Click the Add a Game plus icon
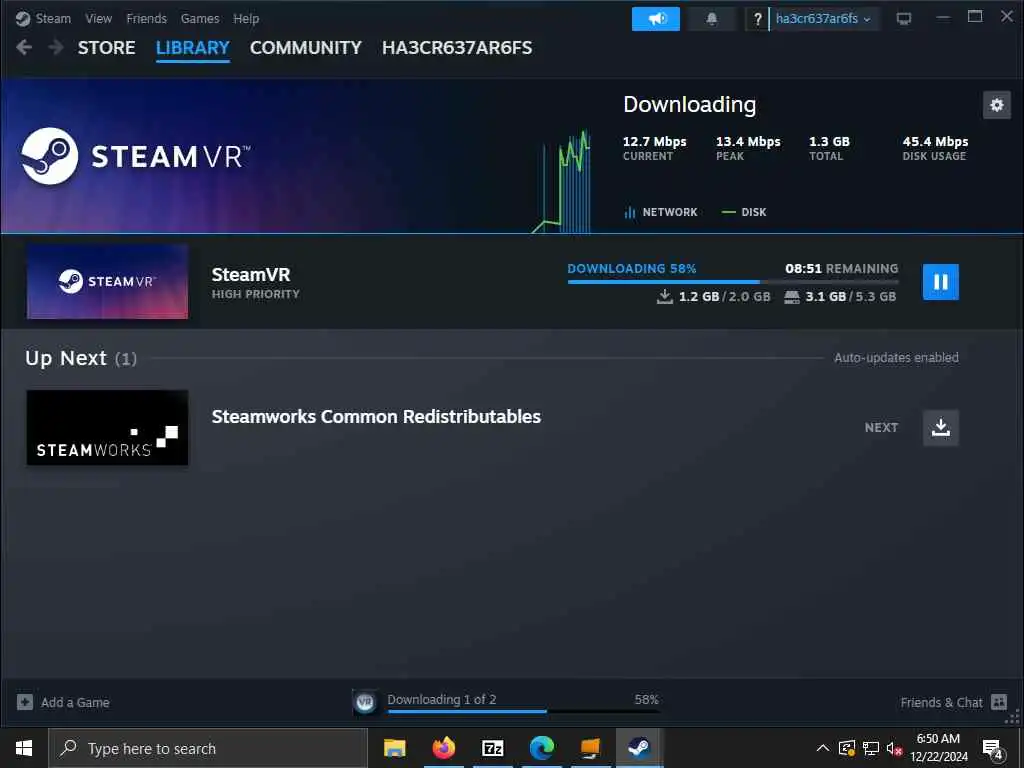 tap(25, 702)
